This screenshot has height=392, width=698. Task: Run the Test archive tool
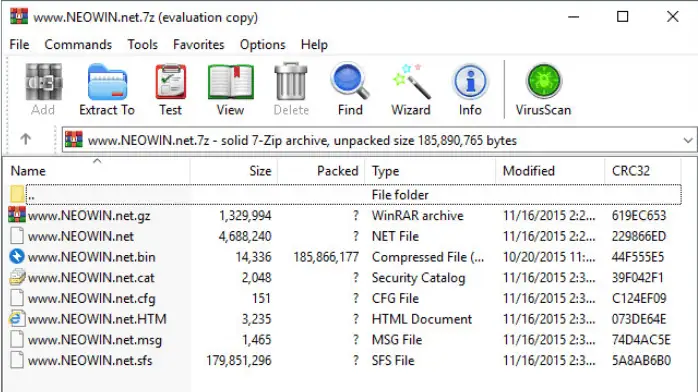(170, 82)
